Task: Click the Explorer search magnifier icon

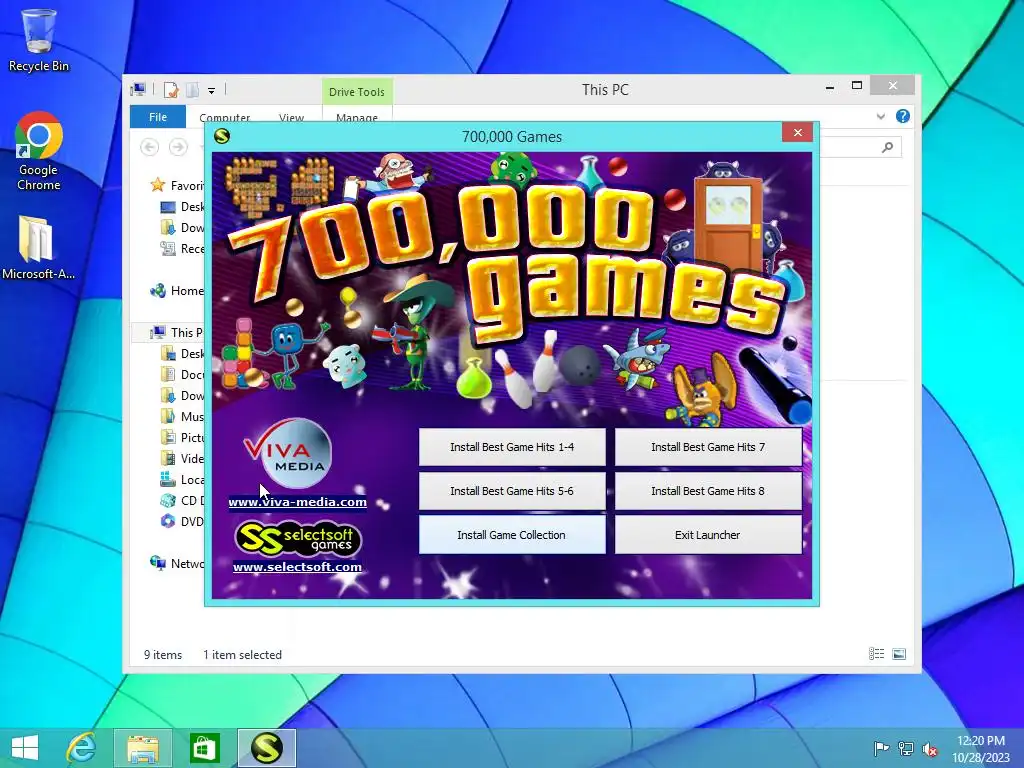Action: pos(887,147)
